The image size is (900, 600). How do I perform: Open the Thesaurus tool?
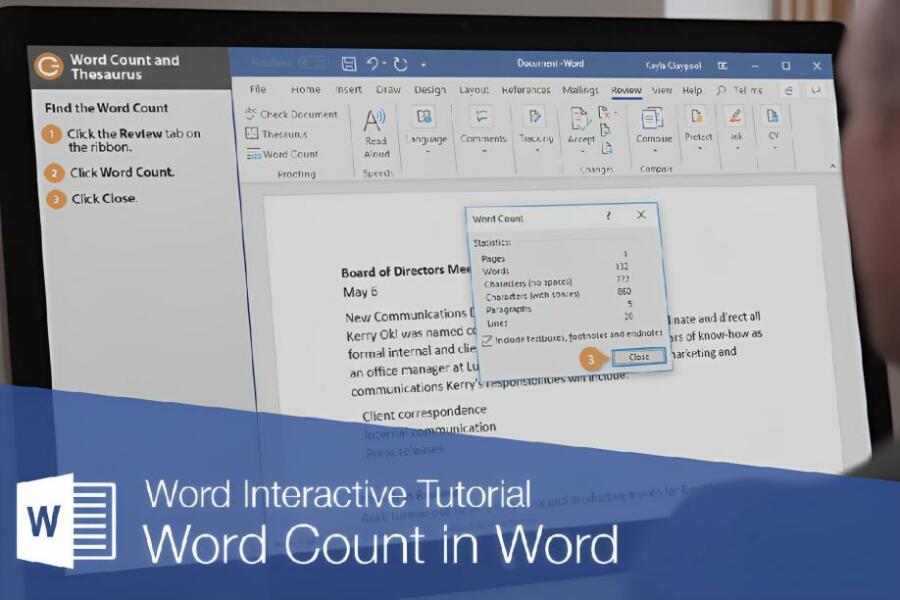click(277, 134)
